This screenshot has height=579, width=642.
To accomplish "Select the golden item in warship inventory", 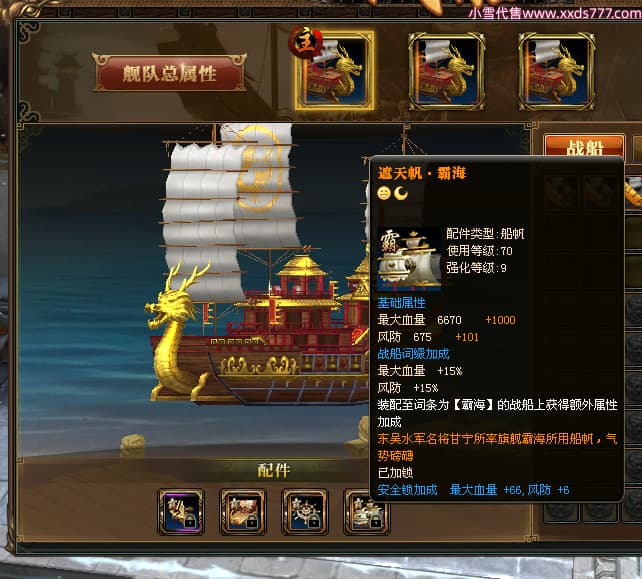I will (634, 192).
